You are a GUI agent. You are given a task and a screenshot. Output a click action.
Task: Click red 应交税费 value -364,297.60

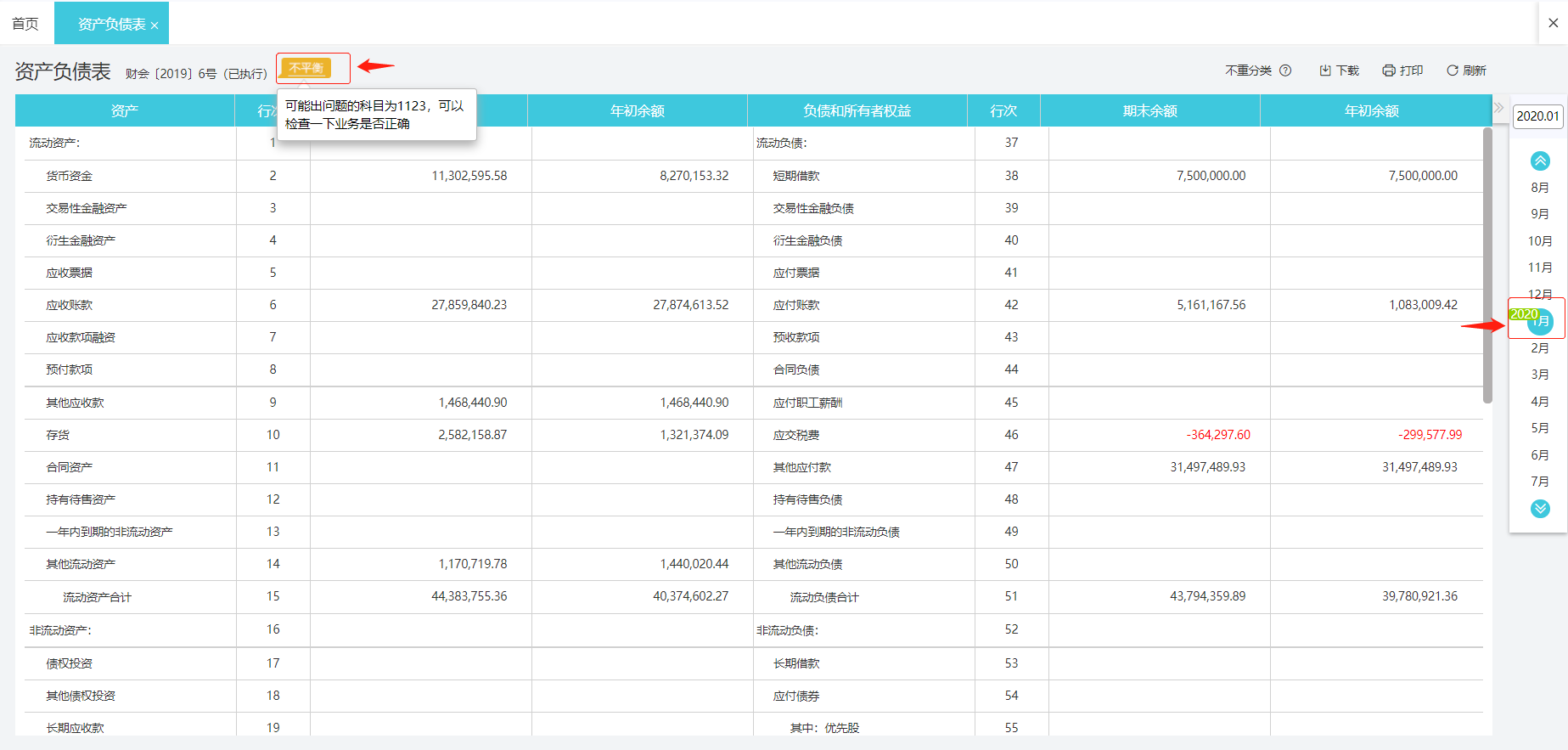pyautogui.click(x=1218, y=435)
